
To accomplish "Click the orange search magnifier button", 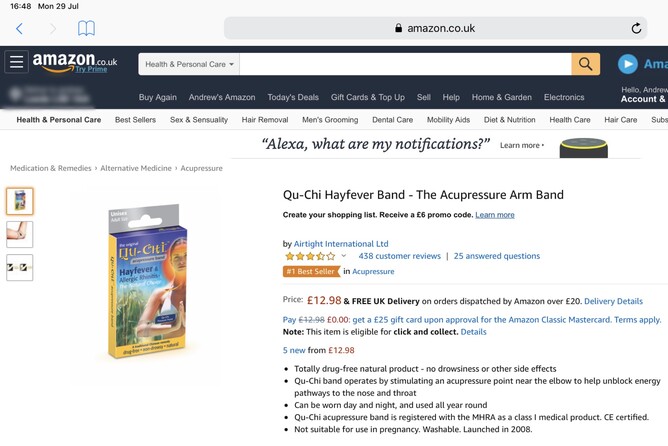I will pyautogui.click(x=585, y=64).
